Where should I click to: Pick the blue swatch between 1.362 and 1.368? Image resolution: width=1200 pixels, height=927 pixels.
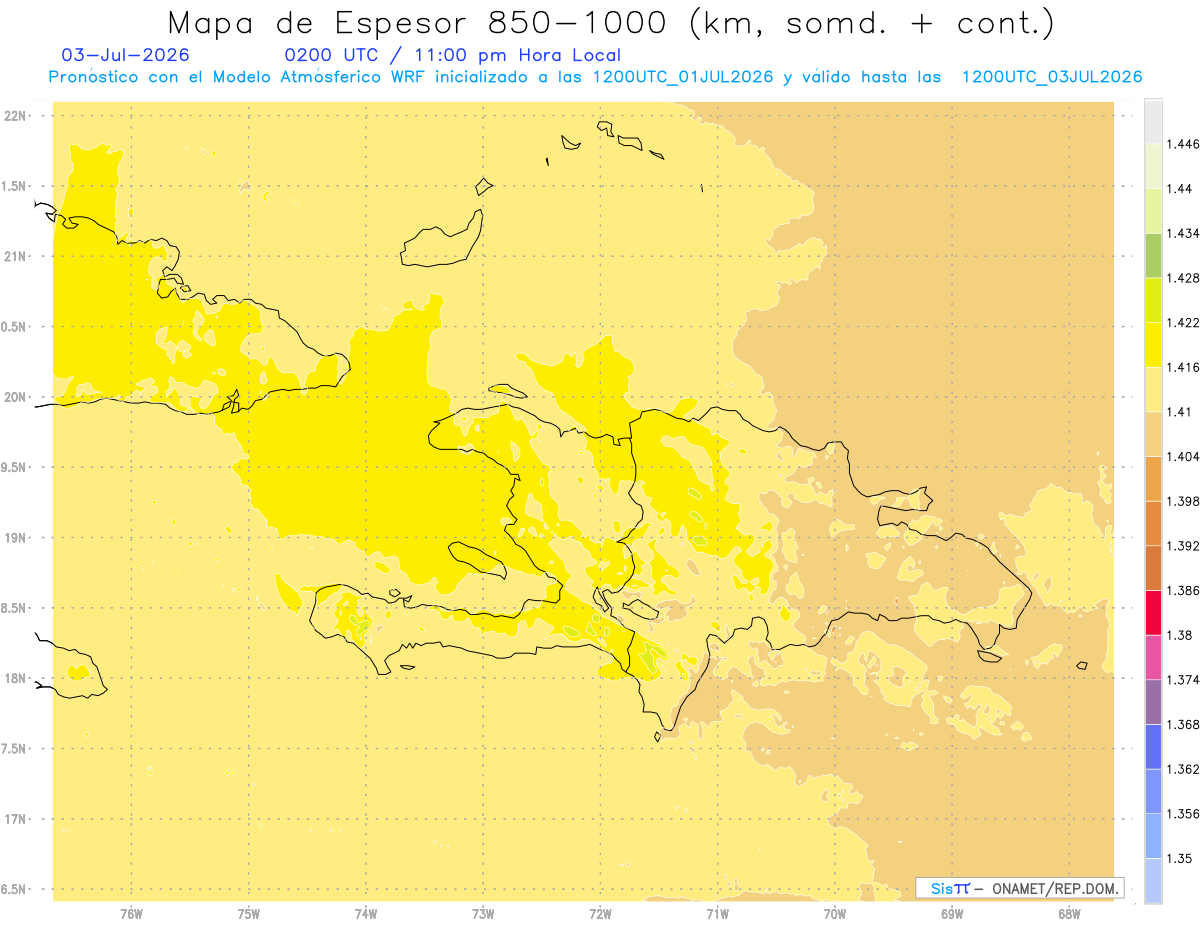tap(1153, 746)
